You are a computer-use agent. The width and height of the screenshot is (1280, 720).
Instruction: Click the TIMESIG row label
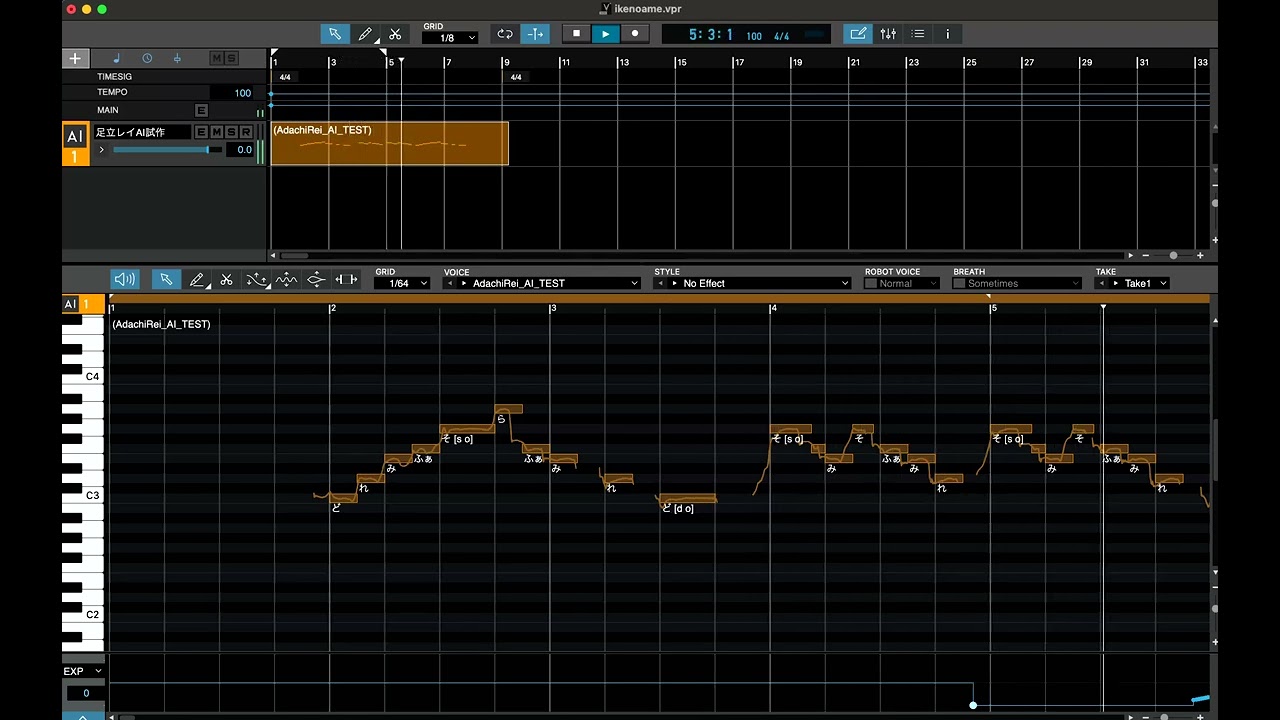click(x=114, y=76)
